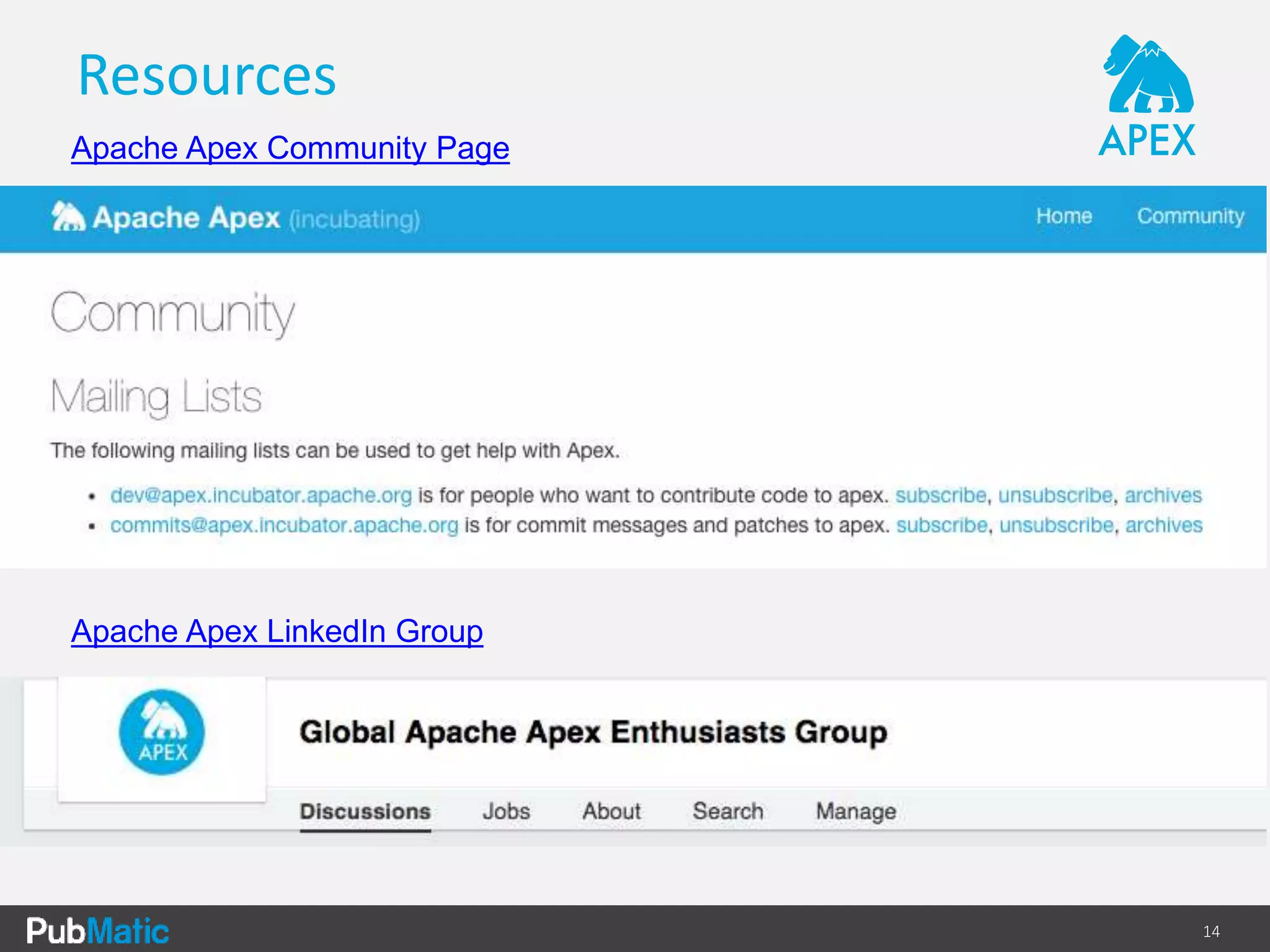The width and height of the screenshot is (1270, 952).
Task: Unsubscribe from the dev mailing list
Action: pyautogui.click(x=1055, y=495)
